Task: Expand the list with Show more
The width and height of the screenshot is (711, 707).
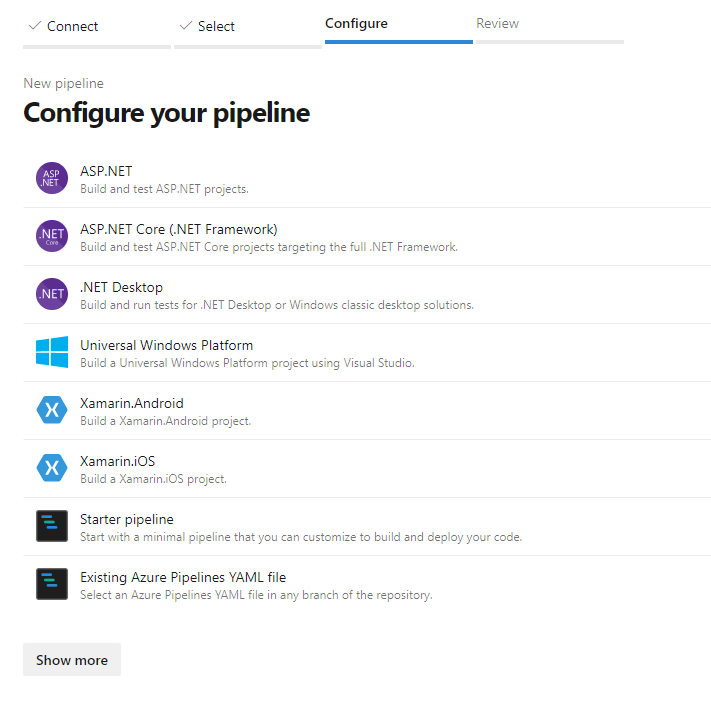Action: 72,660
